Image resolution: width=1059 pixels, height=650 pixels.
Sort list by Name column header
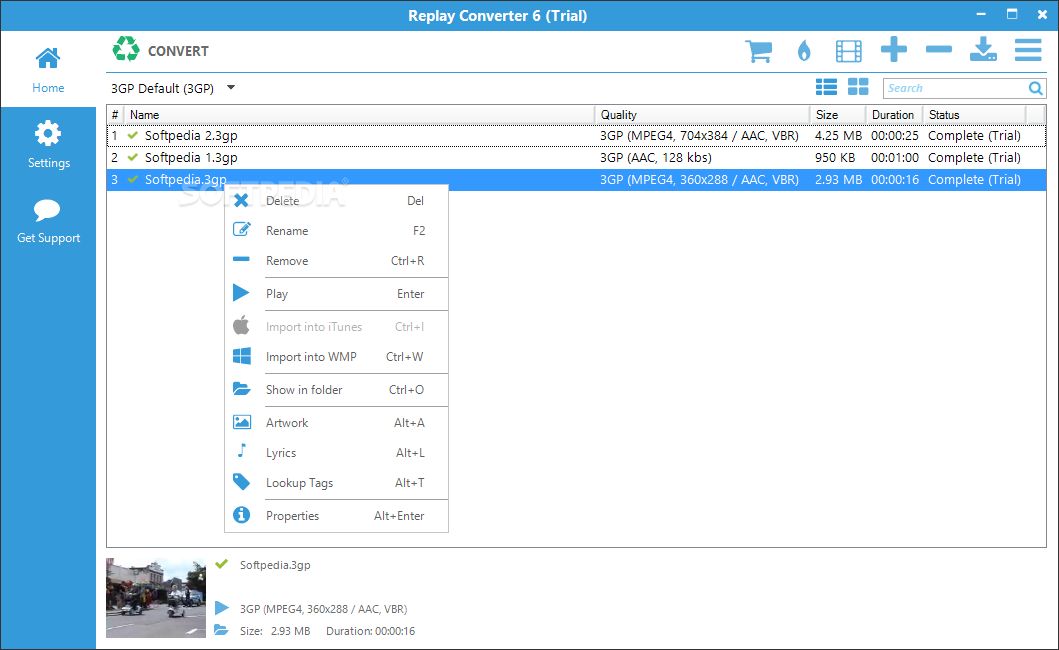[x=359, y=115]
